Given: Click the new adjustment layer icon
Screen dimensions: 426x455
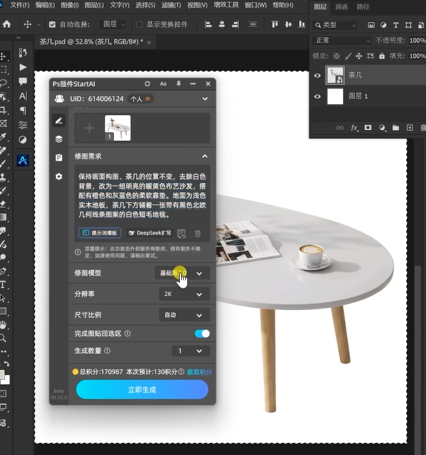Looking at the screenshot, I should [382, 128].
